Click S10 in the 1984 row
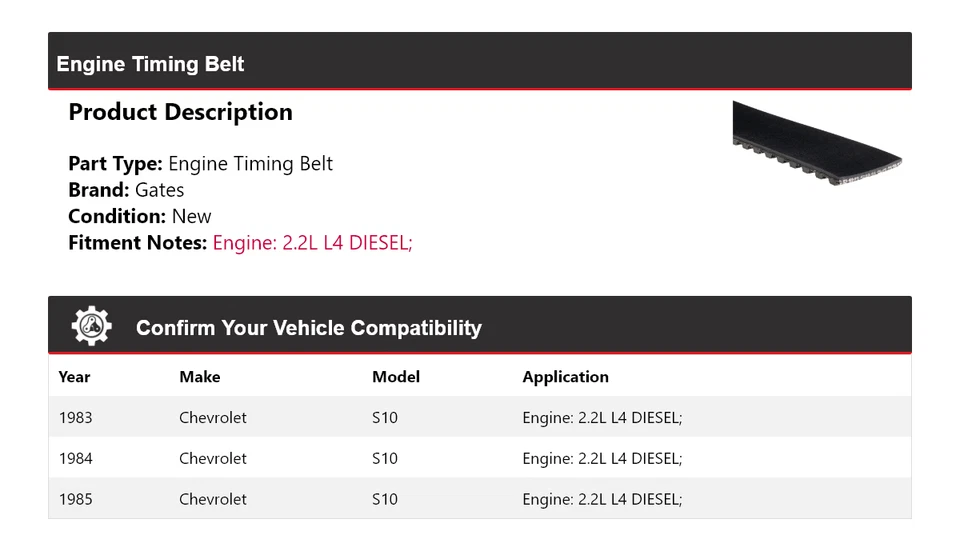This screenshot has height=551, width=960. [385, 458]
